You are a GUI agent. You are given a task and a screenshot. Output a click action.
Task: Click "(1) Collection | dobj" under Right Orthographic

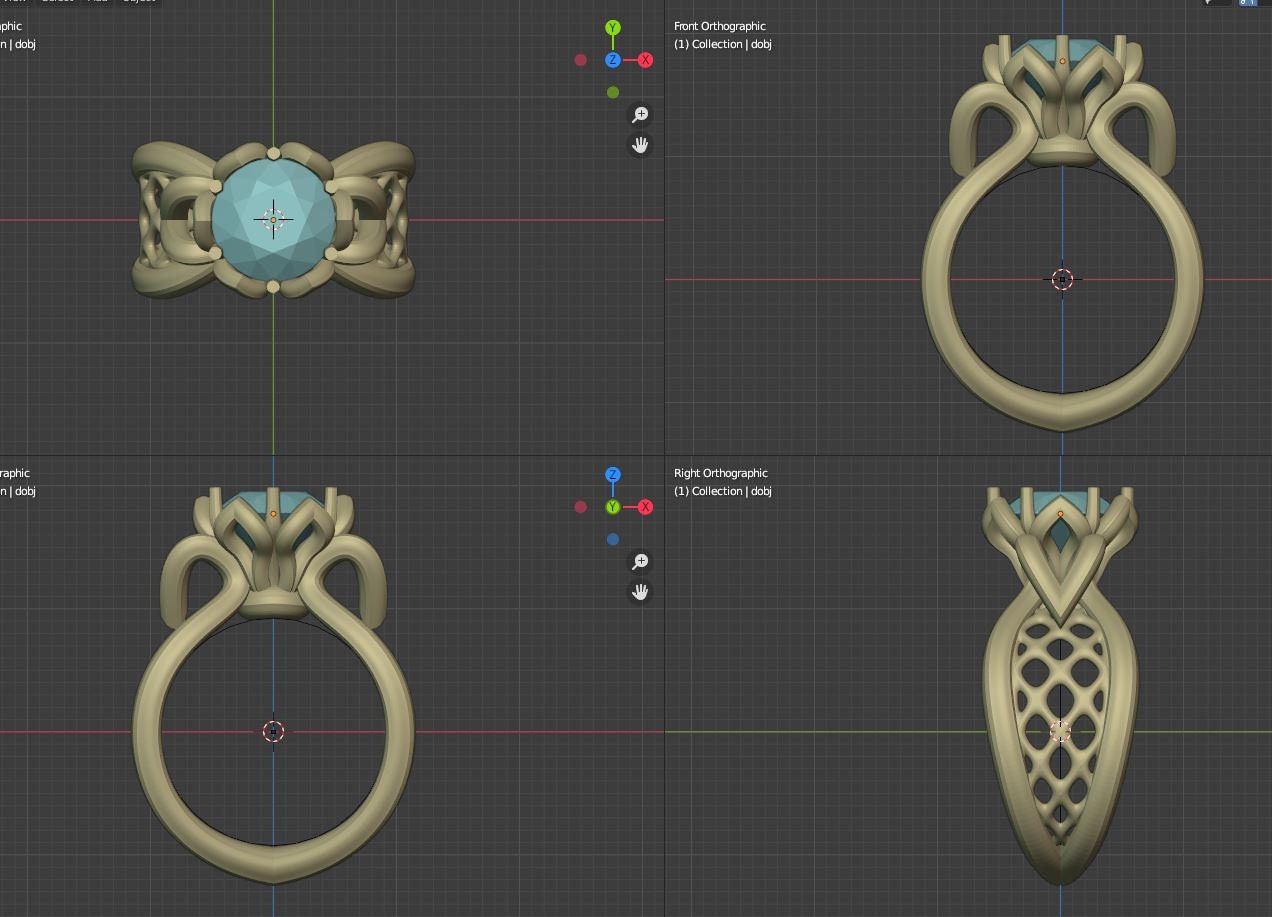point(723,491)
